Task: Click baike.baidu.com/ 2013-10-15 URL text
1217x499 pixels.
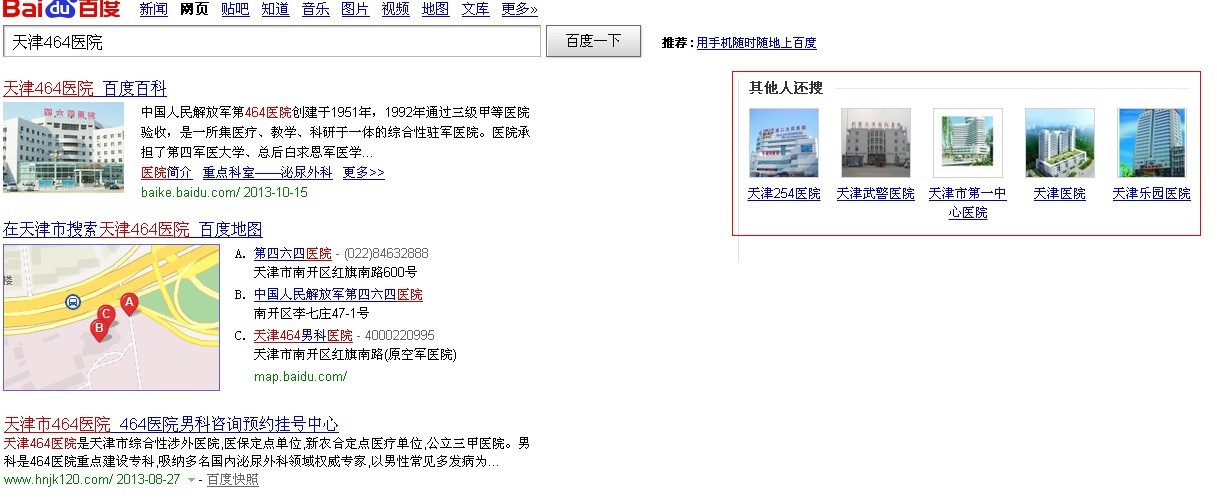Action: point(224,192)
